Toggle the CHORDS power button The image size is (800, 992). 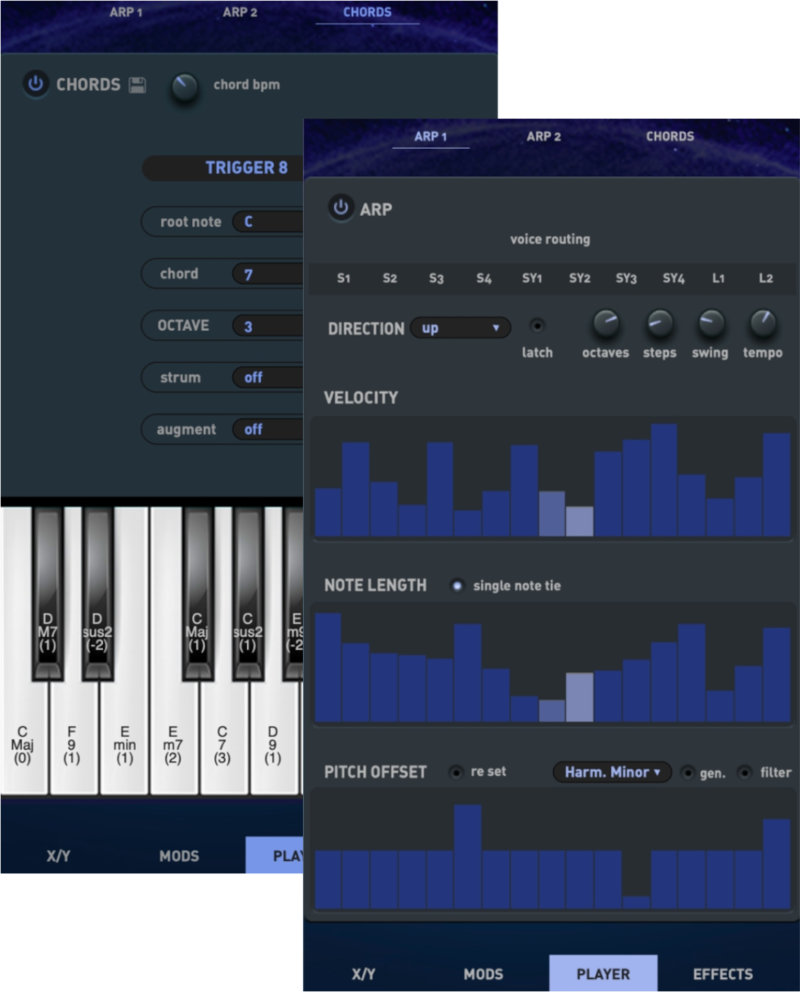(x=35, y=84)
